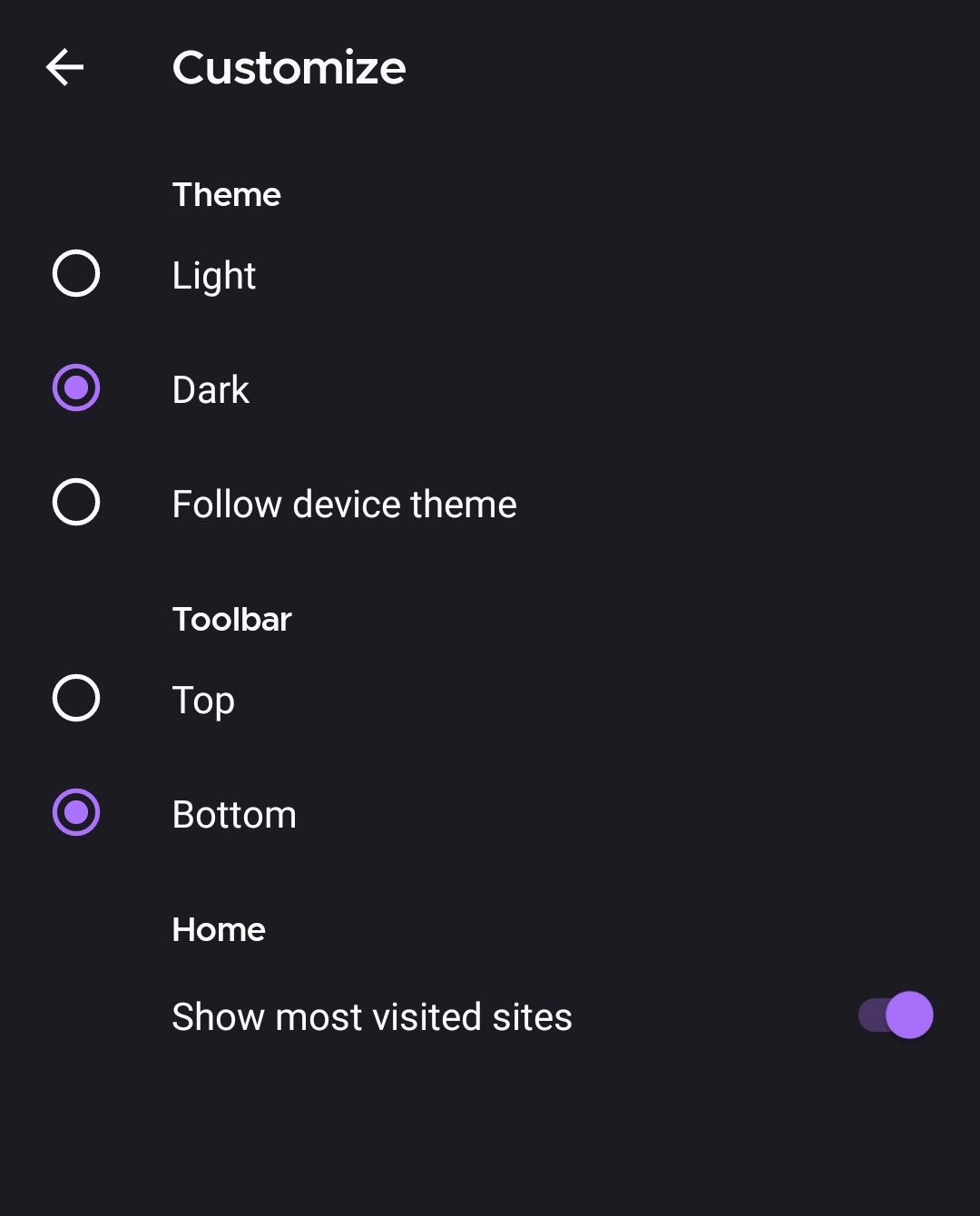Keep toolbar at Bottom position

76,813
